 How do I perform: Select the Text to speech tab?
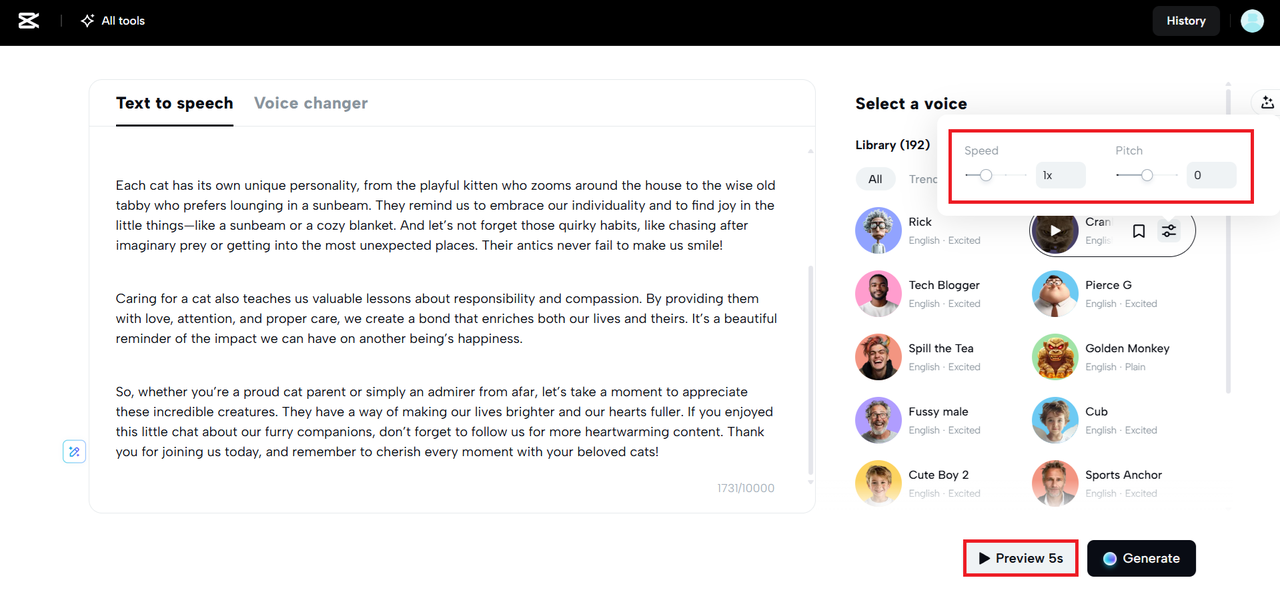[174, 103]
